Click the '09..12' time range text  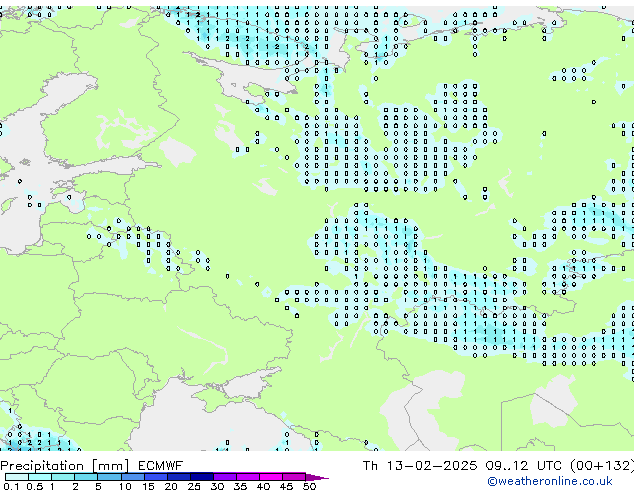[507, 466]
